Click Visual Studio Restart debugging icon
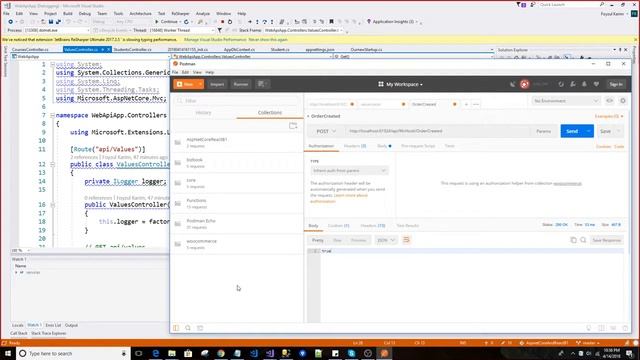The image size is (640, 360). coord(230,22)
